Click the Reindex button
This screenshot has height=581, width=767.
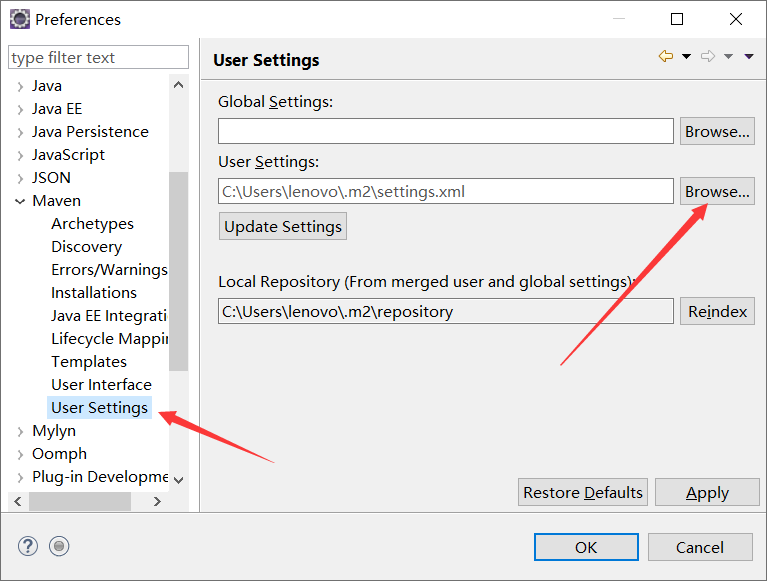tap(717, 311)
